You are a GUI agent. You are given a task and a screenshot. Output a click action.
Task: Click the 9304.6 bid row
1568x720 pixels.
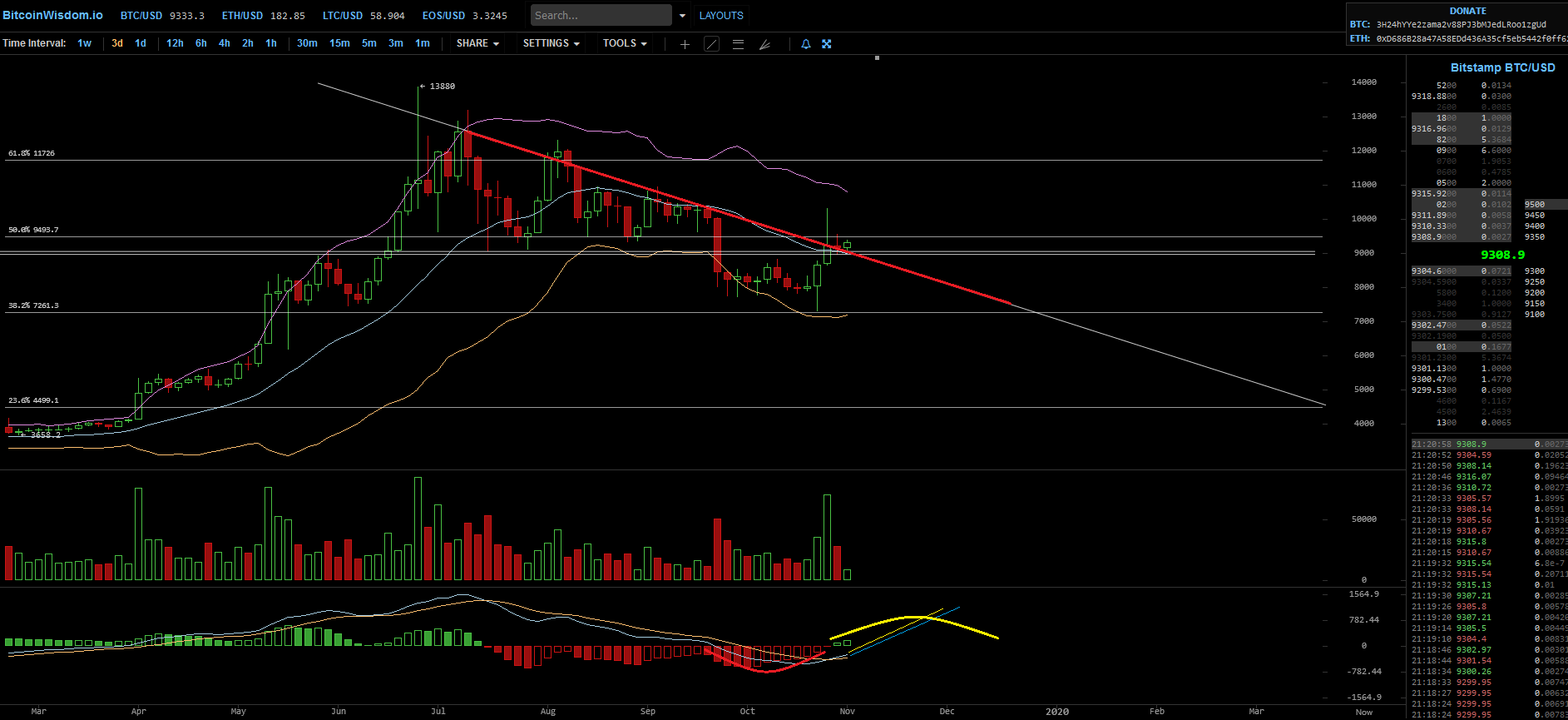(x=1462, y=271)
